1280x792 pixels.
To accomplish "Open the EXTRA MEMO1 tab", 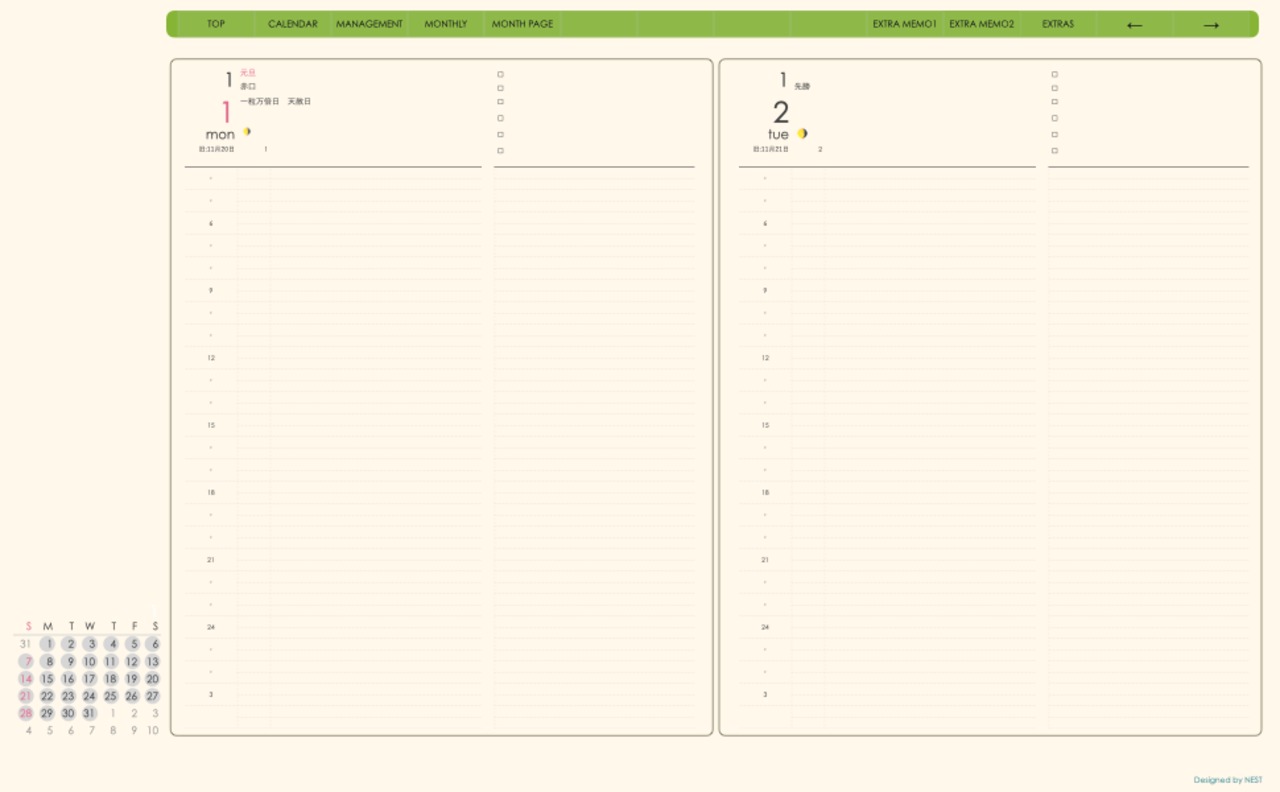I will [904, 24].
